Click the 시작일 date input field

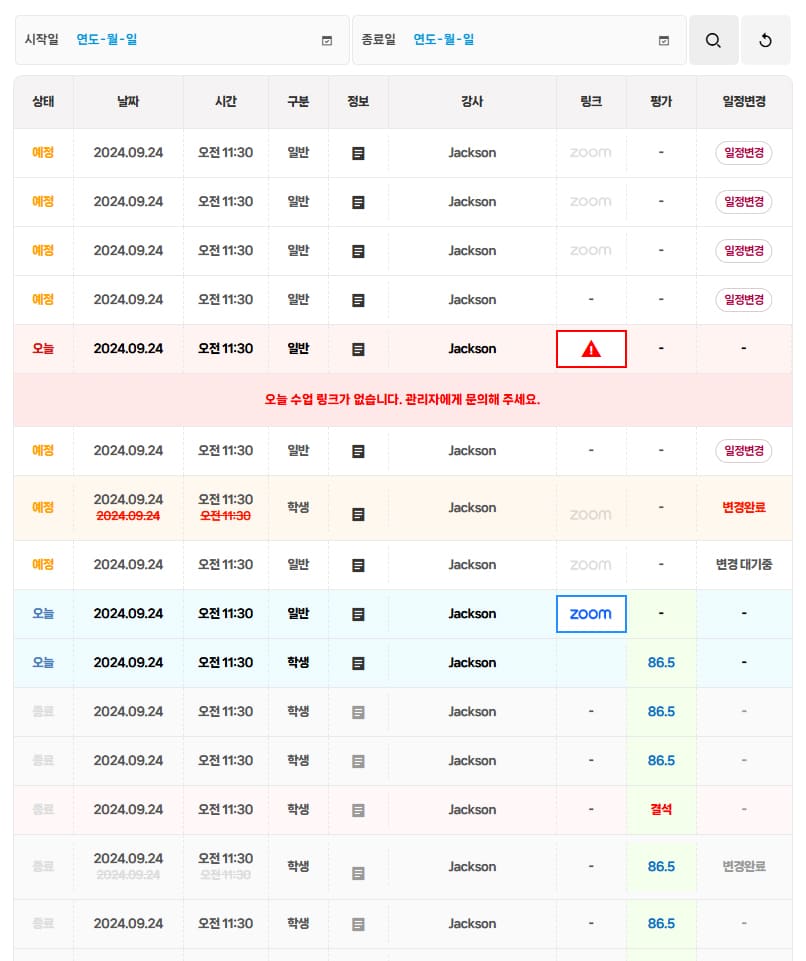coord(190,40)
